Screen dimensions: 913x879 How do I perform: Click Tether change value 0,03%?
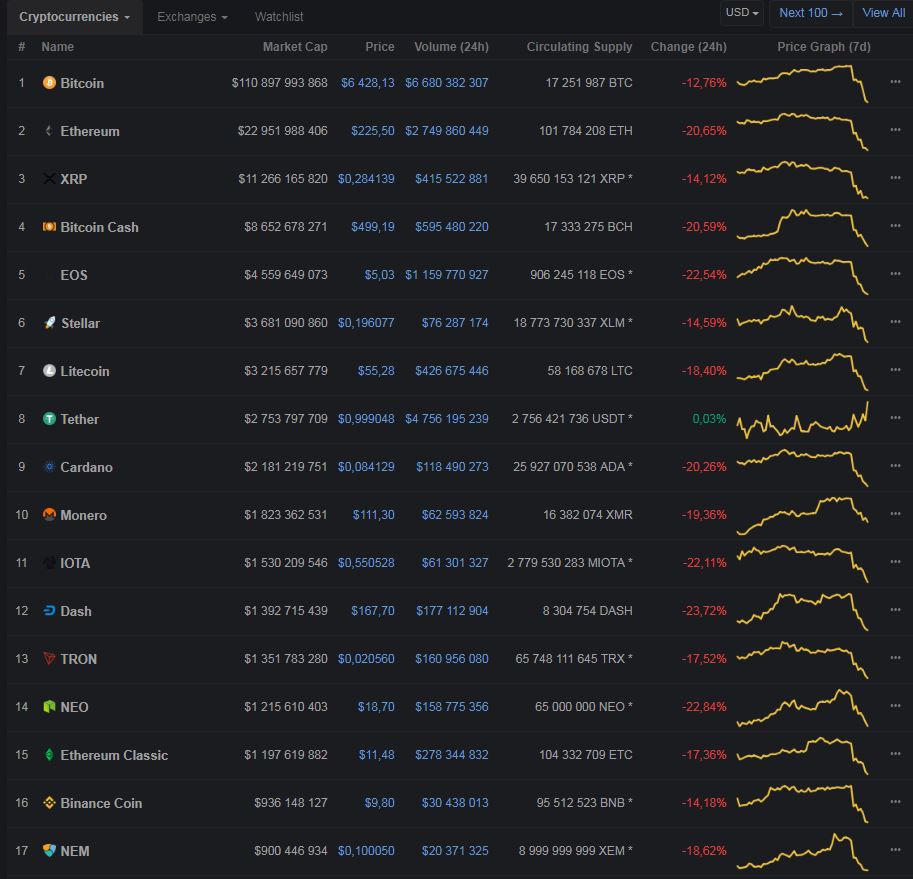coord(709,419)
